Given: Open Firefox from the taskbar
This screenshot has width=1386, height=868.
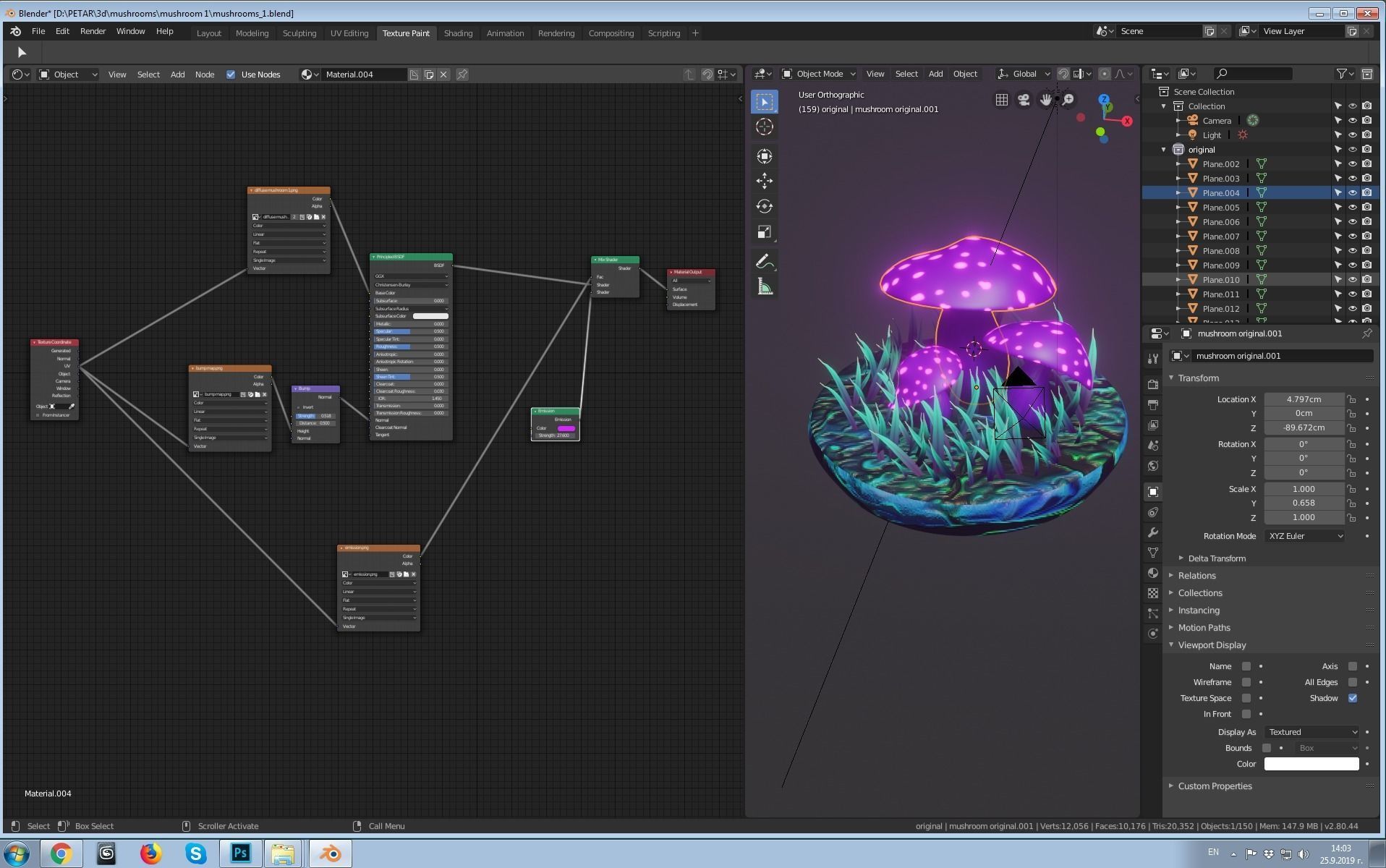Looking at the screenshot, I should (x=150, y=854).
